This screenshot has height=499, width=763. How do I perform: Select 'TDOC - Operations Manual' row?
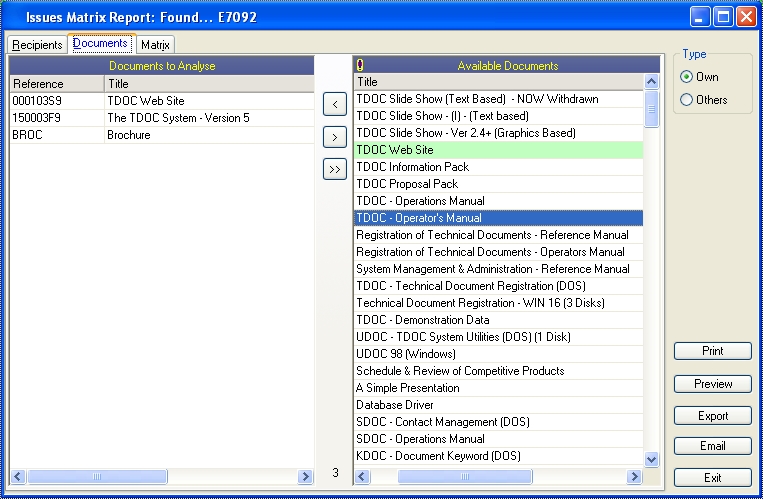499,201
